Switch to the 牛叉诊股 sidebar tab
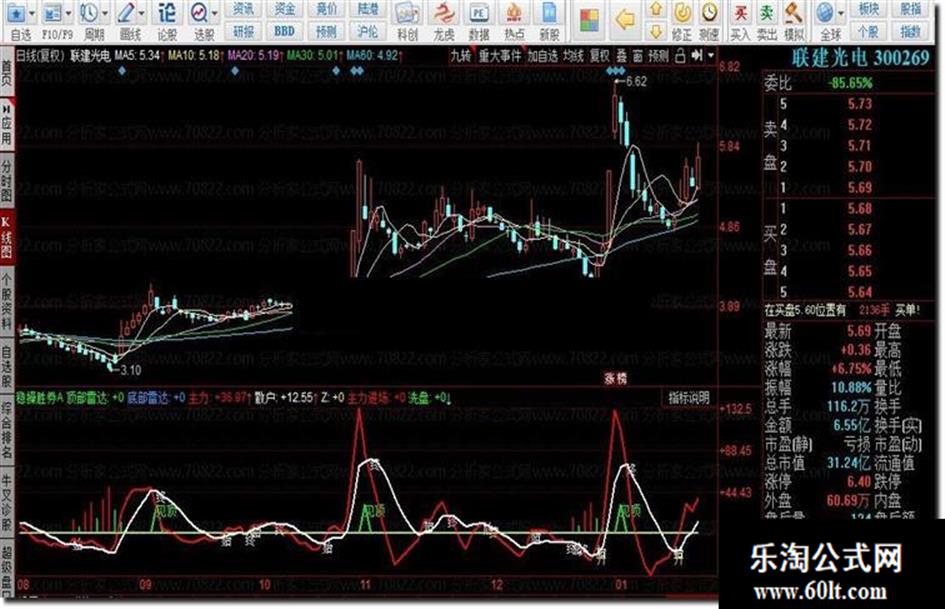This screenshot has width=945, height=609. pos(7,502)
